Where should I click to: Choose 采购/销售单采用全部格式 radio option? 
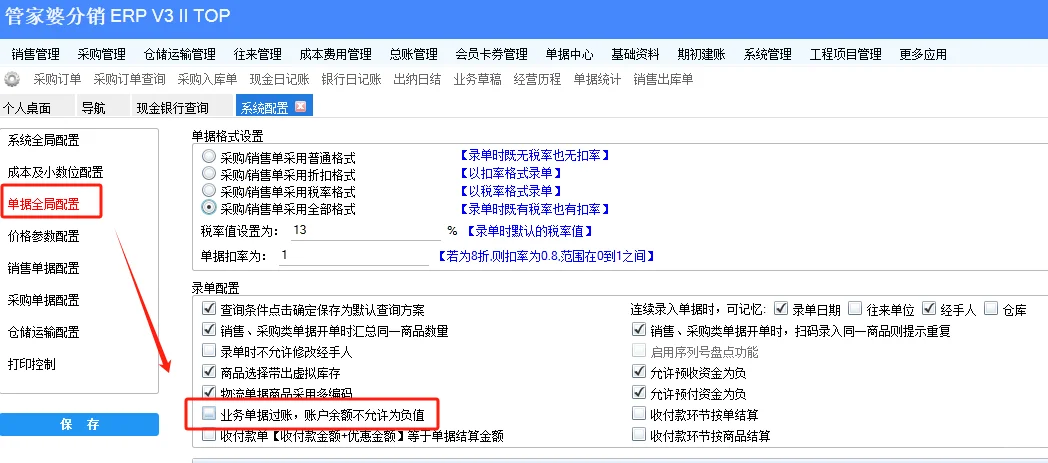209,209
